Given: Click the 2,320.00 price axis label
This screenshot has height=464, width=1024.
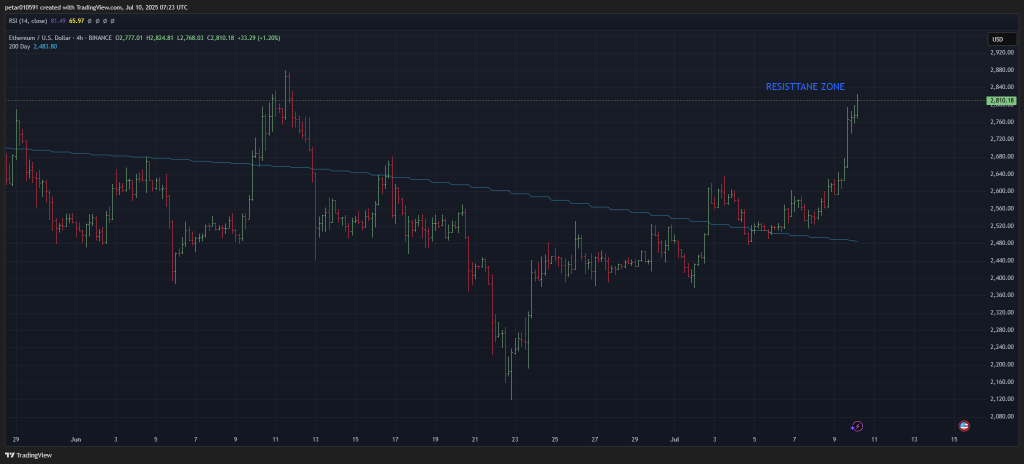Looking at the screenshot, I should click(x=1001, y=312).
